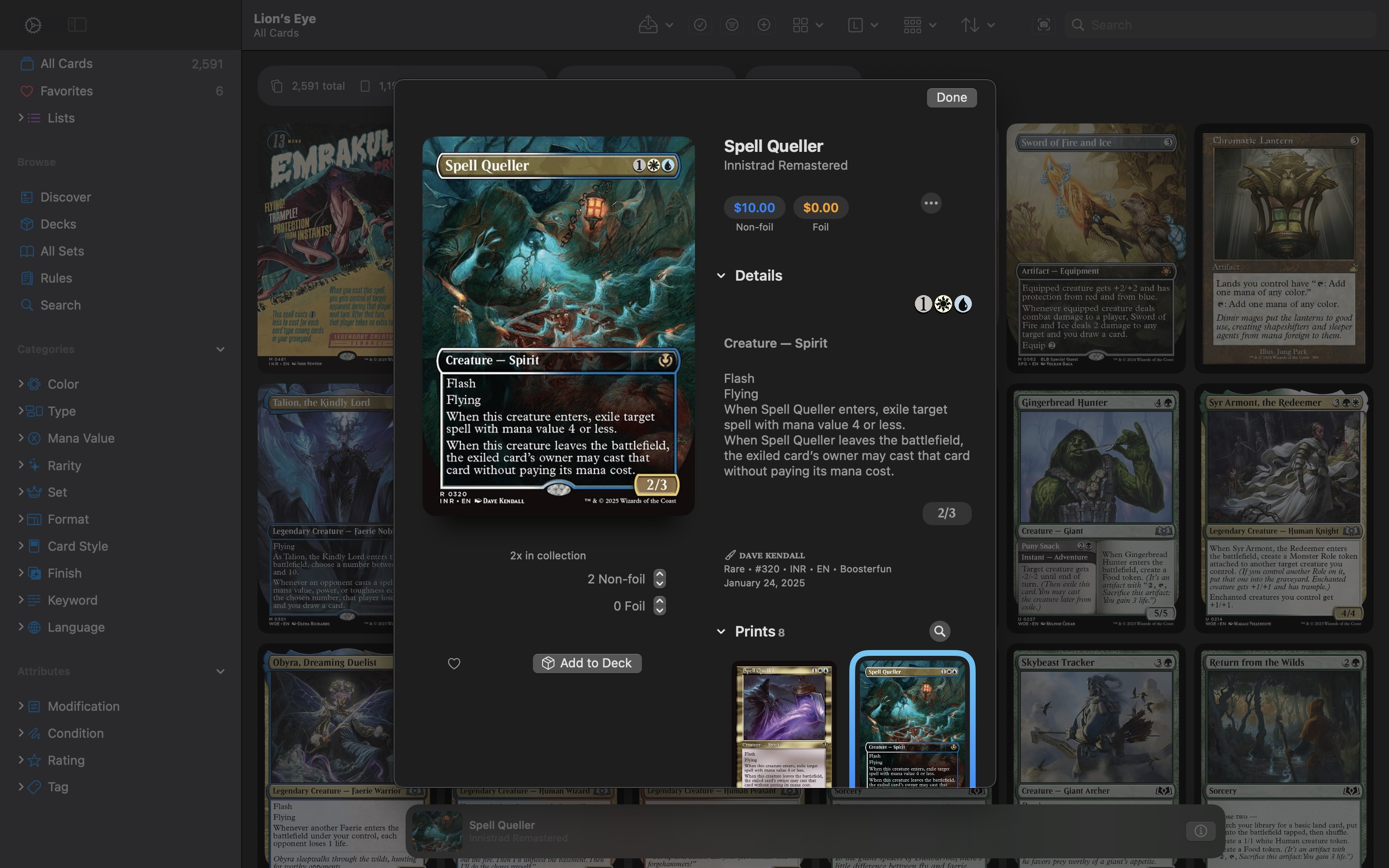1389x868 pixels.
Task: Click the plus circle add icon
Action: 763,25
